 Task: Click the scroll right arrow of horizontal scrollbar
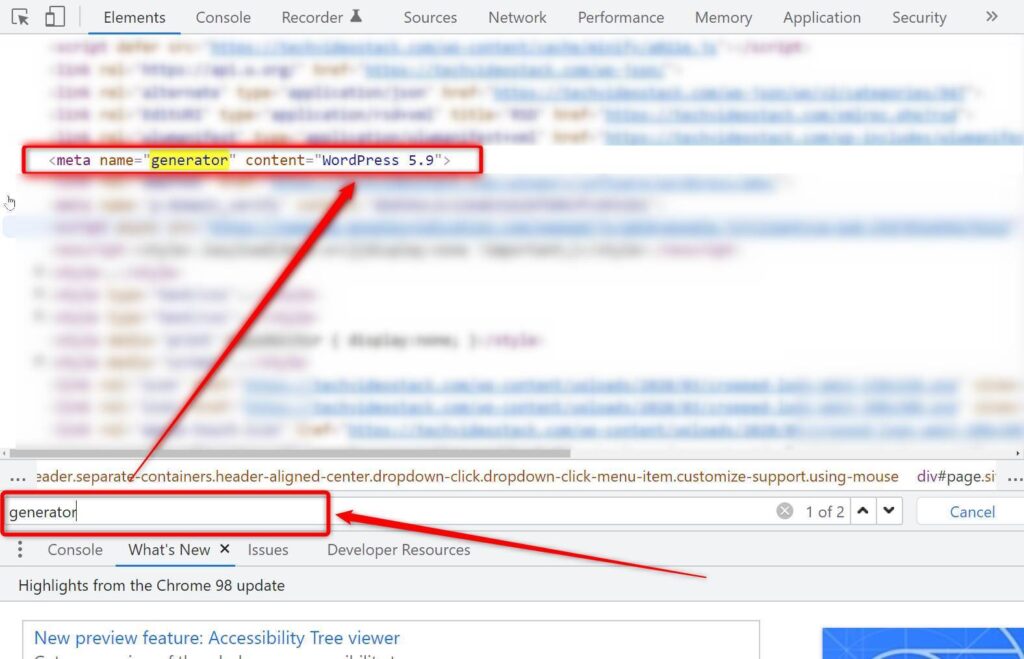[1017, 453]
